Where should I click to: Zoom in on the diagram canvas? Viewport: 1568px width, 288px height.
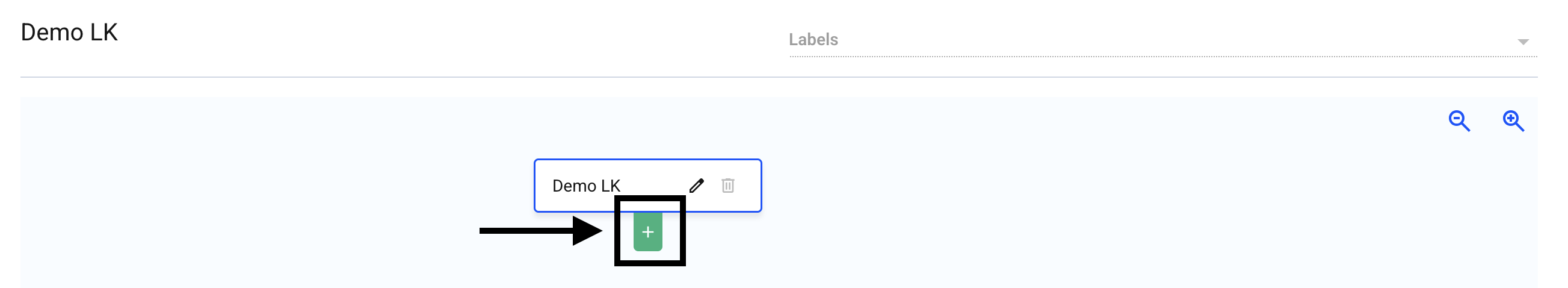coord(1513,121)
